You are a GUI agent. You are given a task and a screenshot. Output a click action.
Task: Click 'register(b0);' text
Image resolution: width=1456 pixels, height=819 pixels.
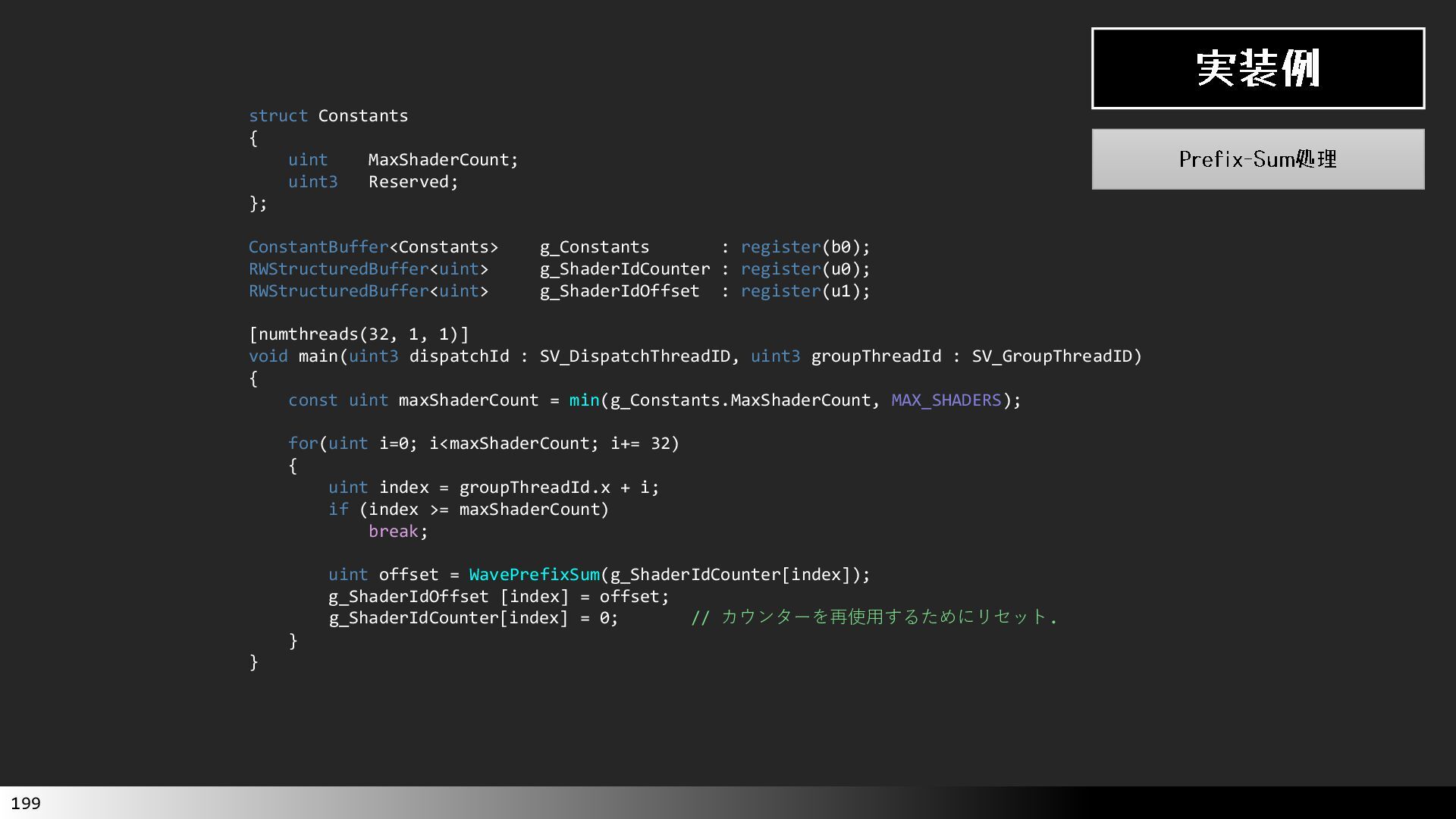tap(805, 247)
